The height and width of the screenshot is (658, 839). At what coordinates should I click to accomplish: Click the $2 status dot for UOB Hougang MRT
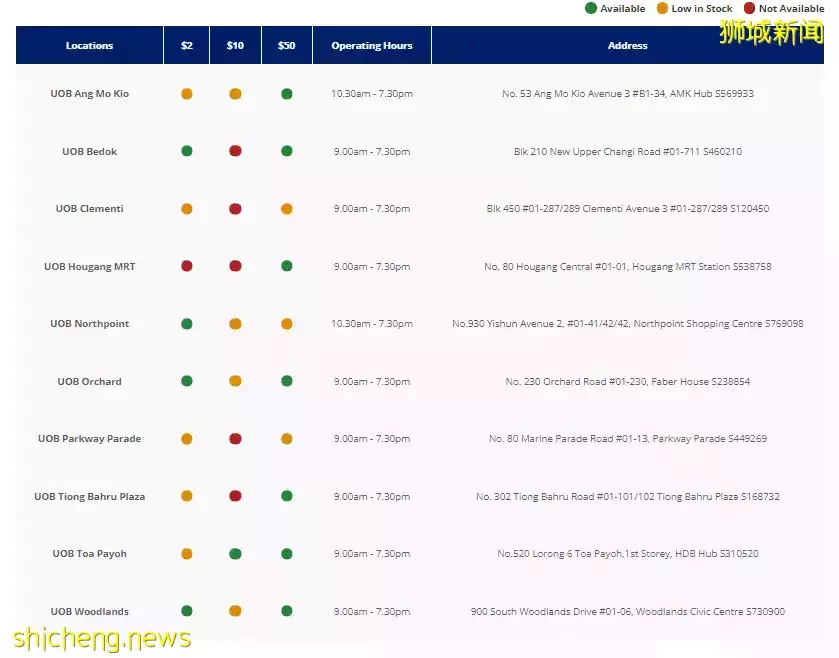[187, 266]
